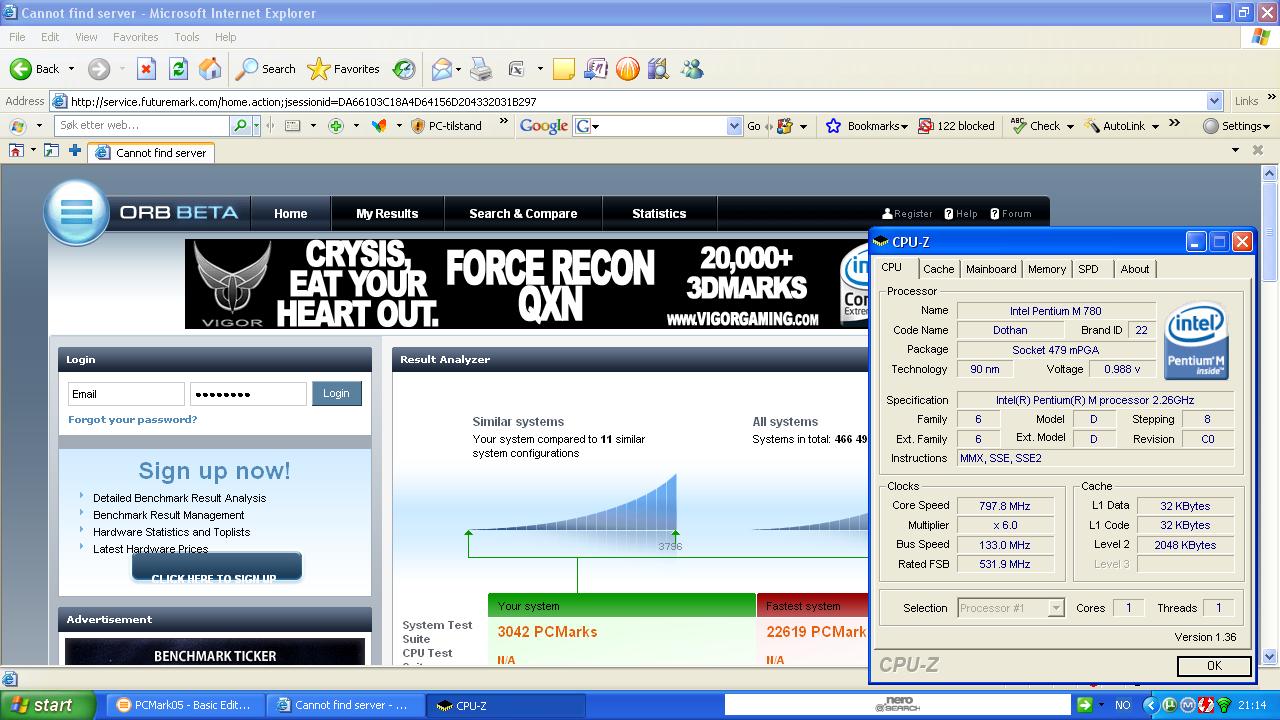
Task: Click the Email input field
Action: coord(126,394)
